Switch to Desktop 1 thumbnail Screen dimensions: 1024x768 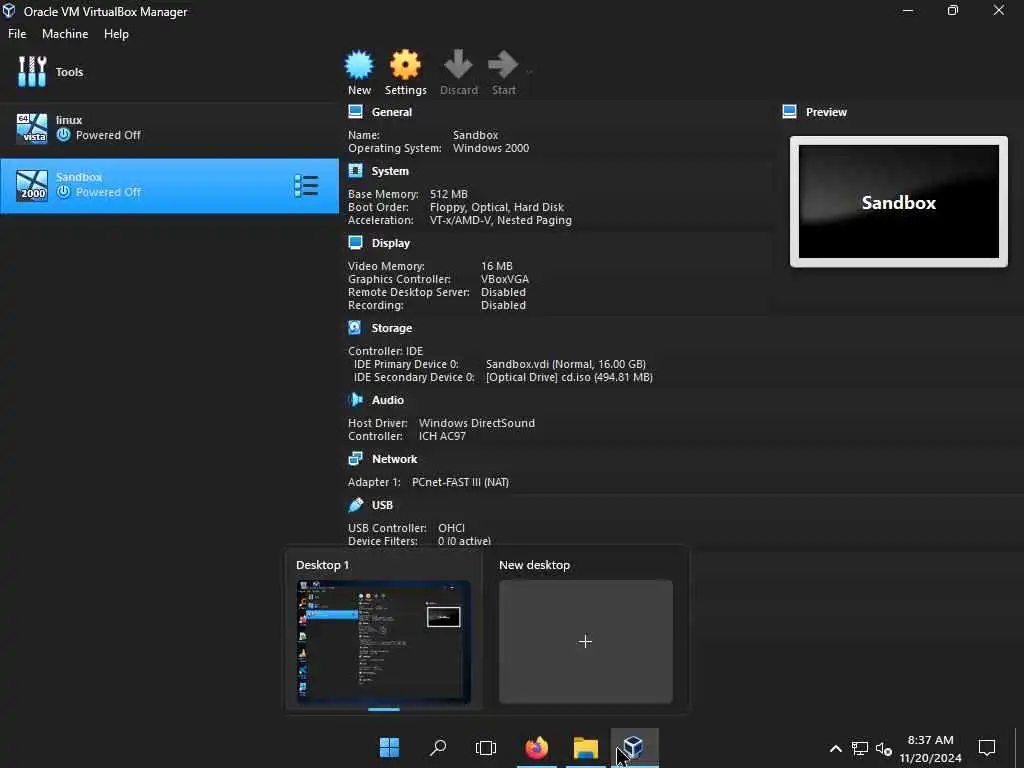point(383,642)
